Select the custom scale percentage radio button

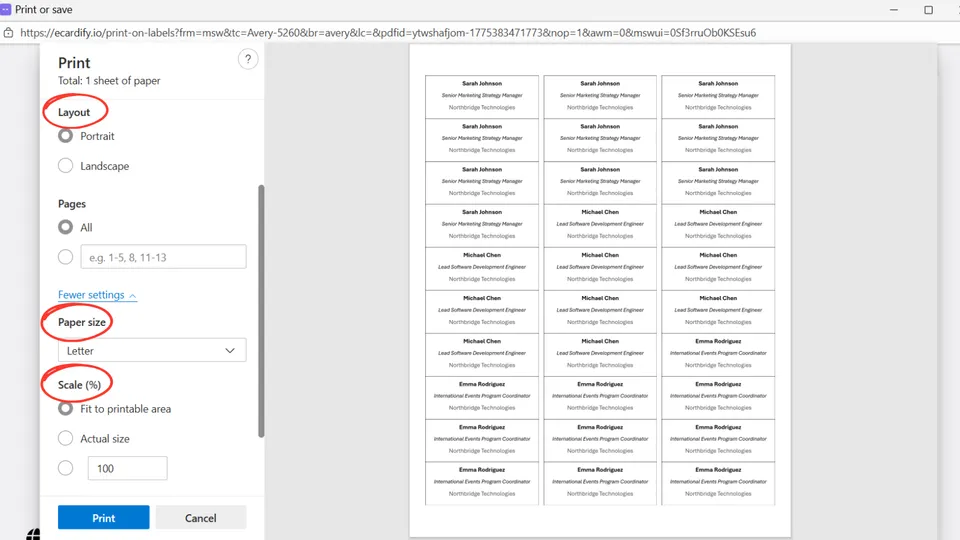[x=66, y=468]
